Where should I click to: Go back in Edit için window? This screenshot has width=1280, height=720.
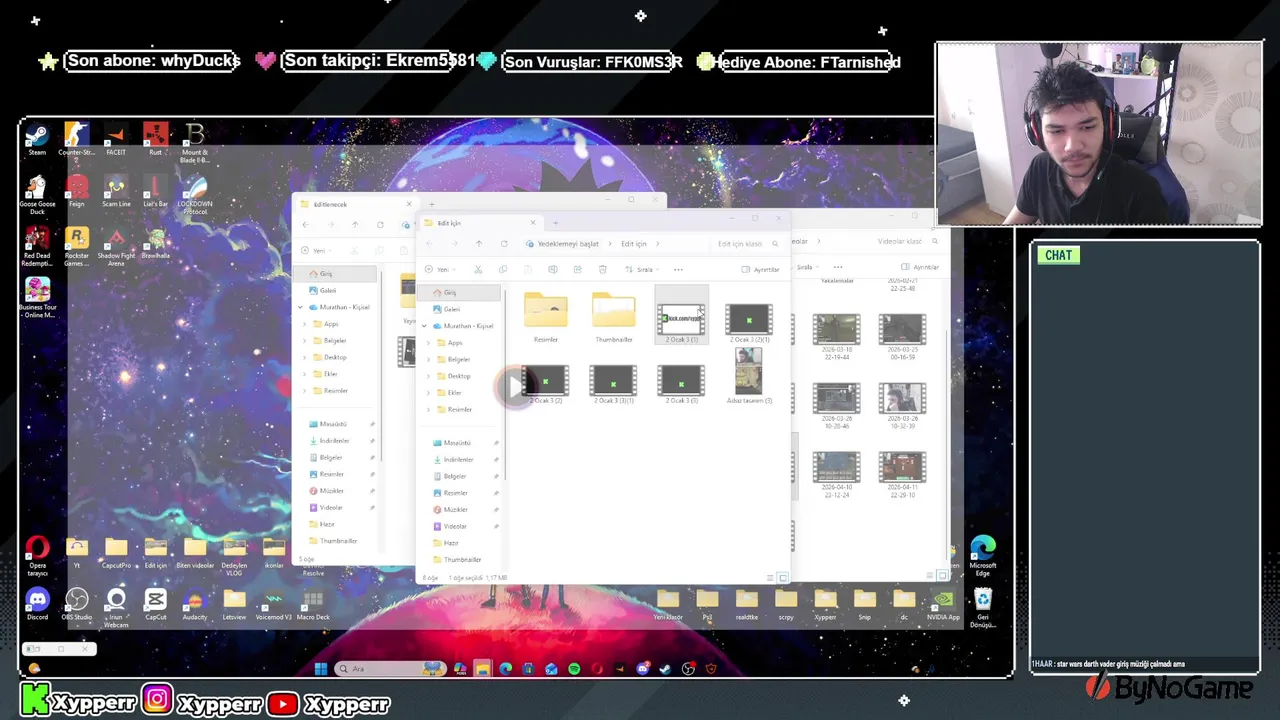[430, 244]
